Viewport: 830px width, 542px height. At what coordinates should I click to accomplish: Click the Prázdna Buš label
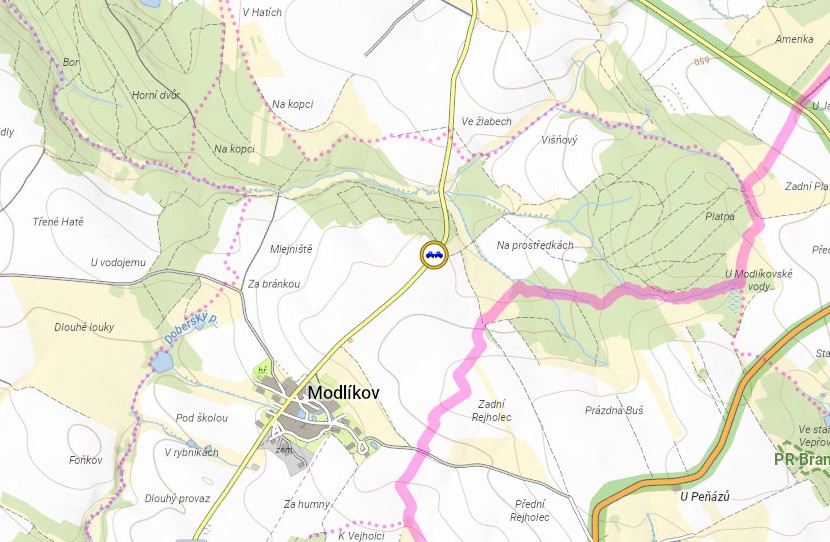[x=614, y=410]
